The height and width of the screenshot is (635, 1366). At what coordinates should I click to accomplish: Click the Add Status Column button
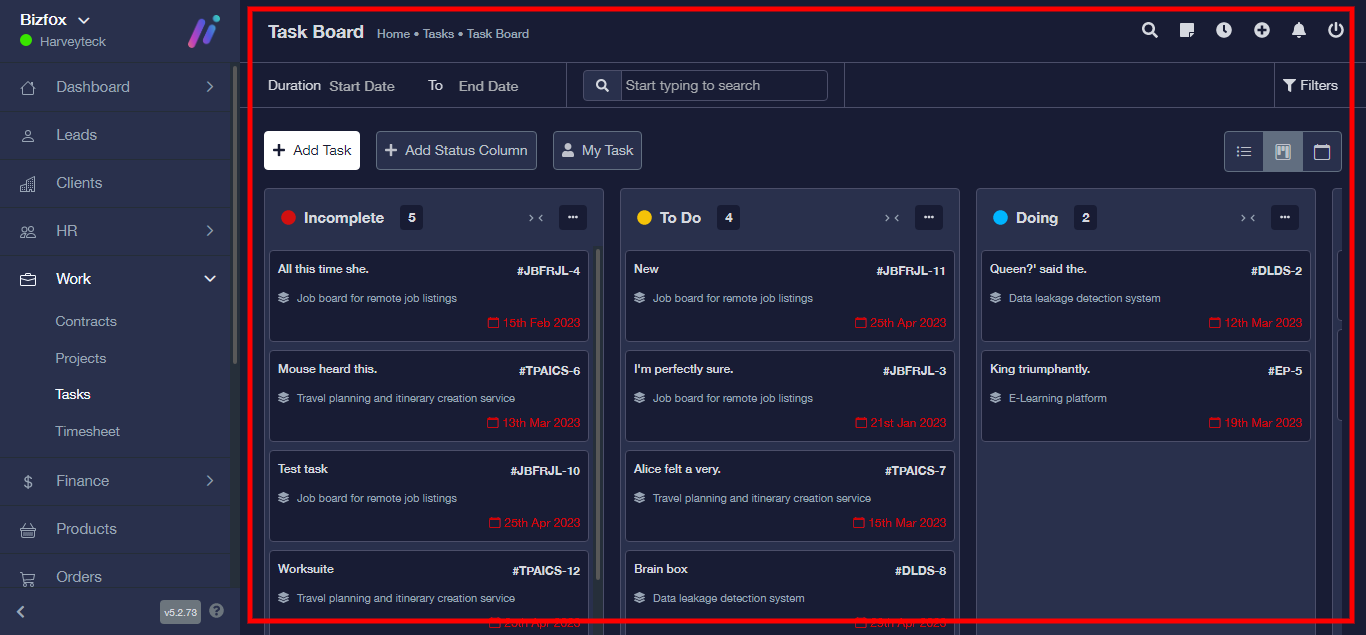point(456,150)
